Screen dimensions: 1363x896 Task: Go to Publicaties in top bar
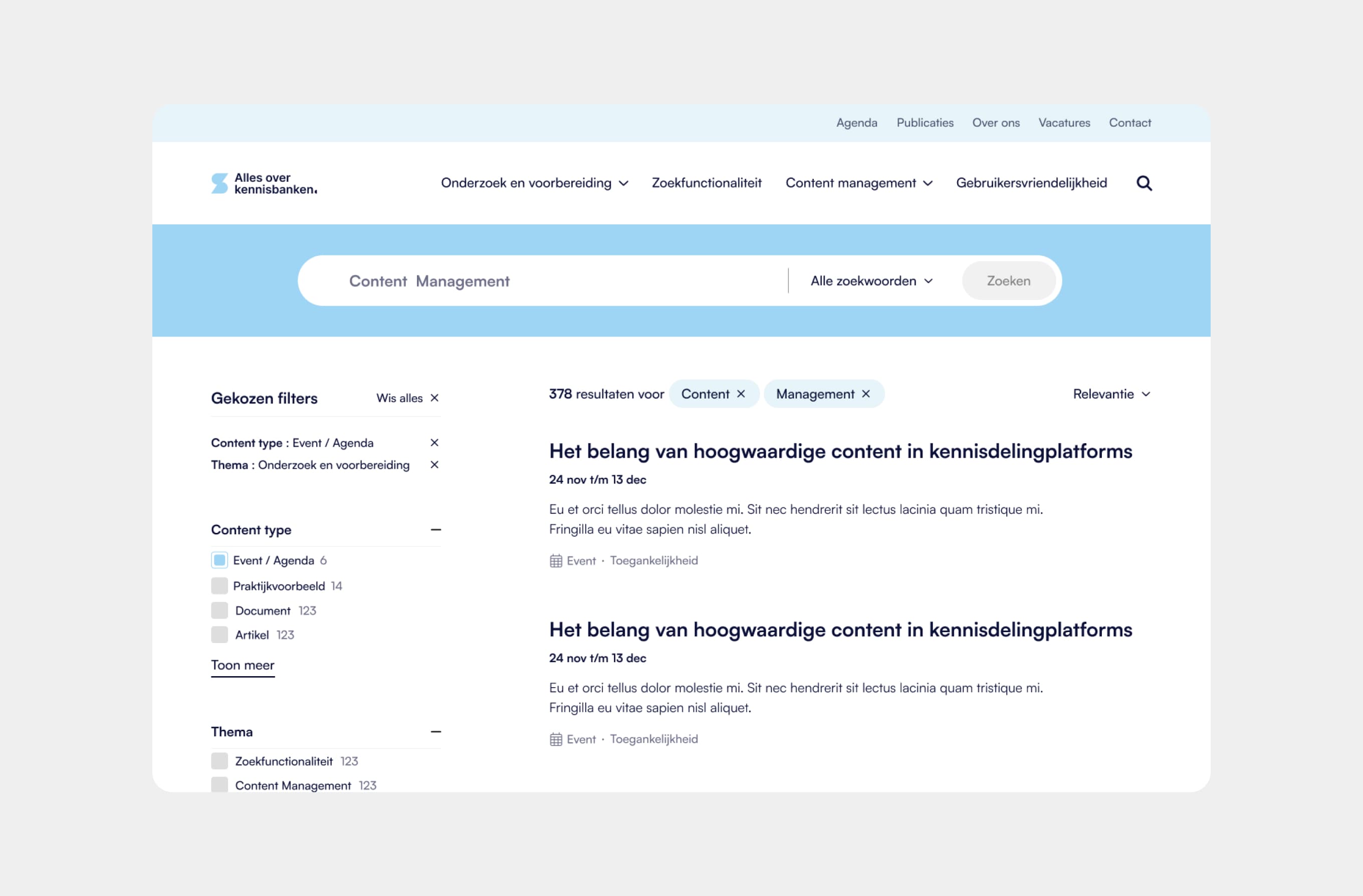(925, 123)
